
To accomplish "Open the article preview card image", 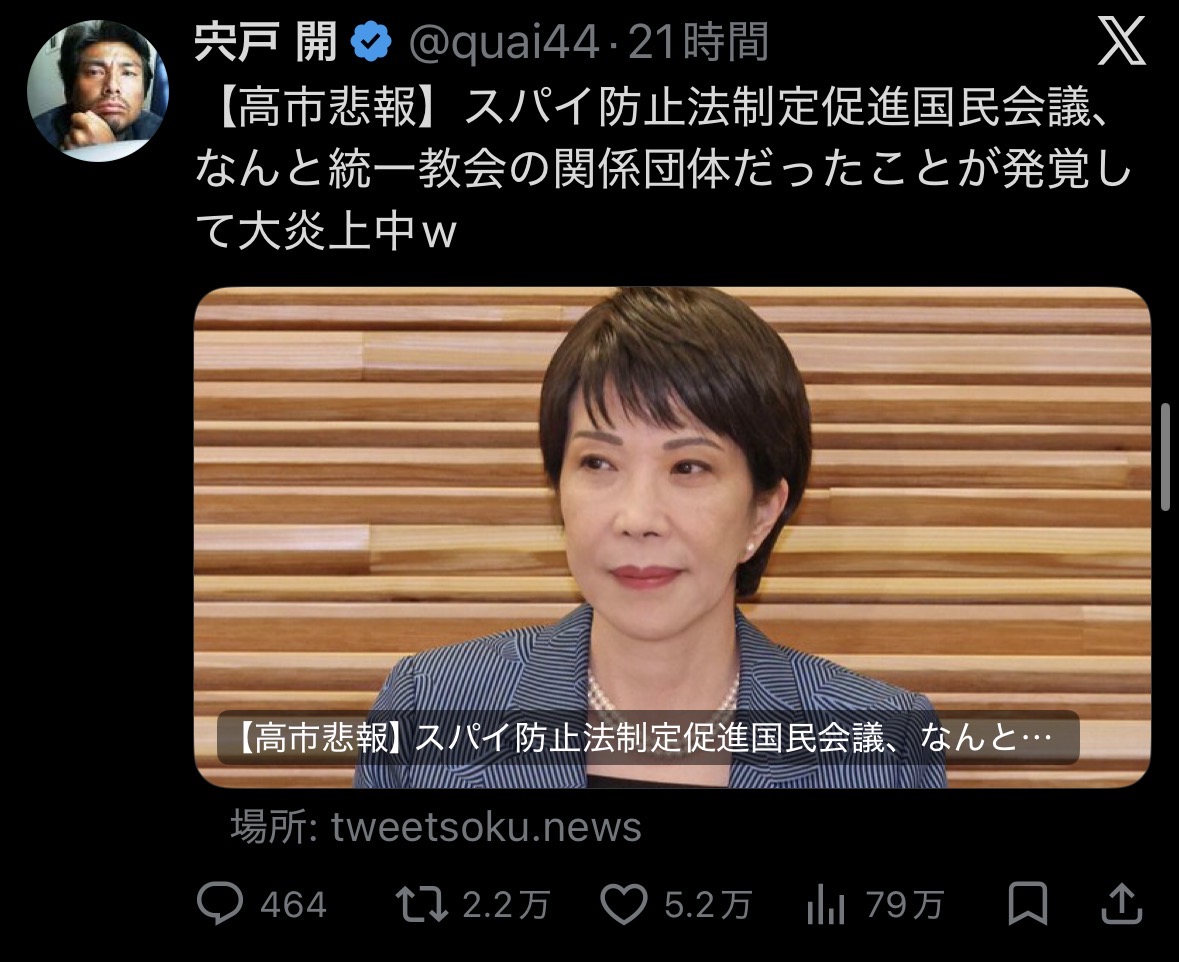I will click(x=672, y=537).
